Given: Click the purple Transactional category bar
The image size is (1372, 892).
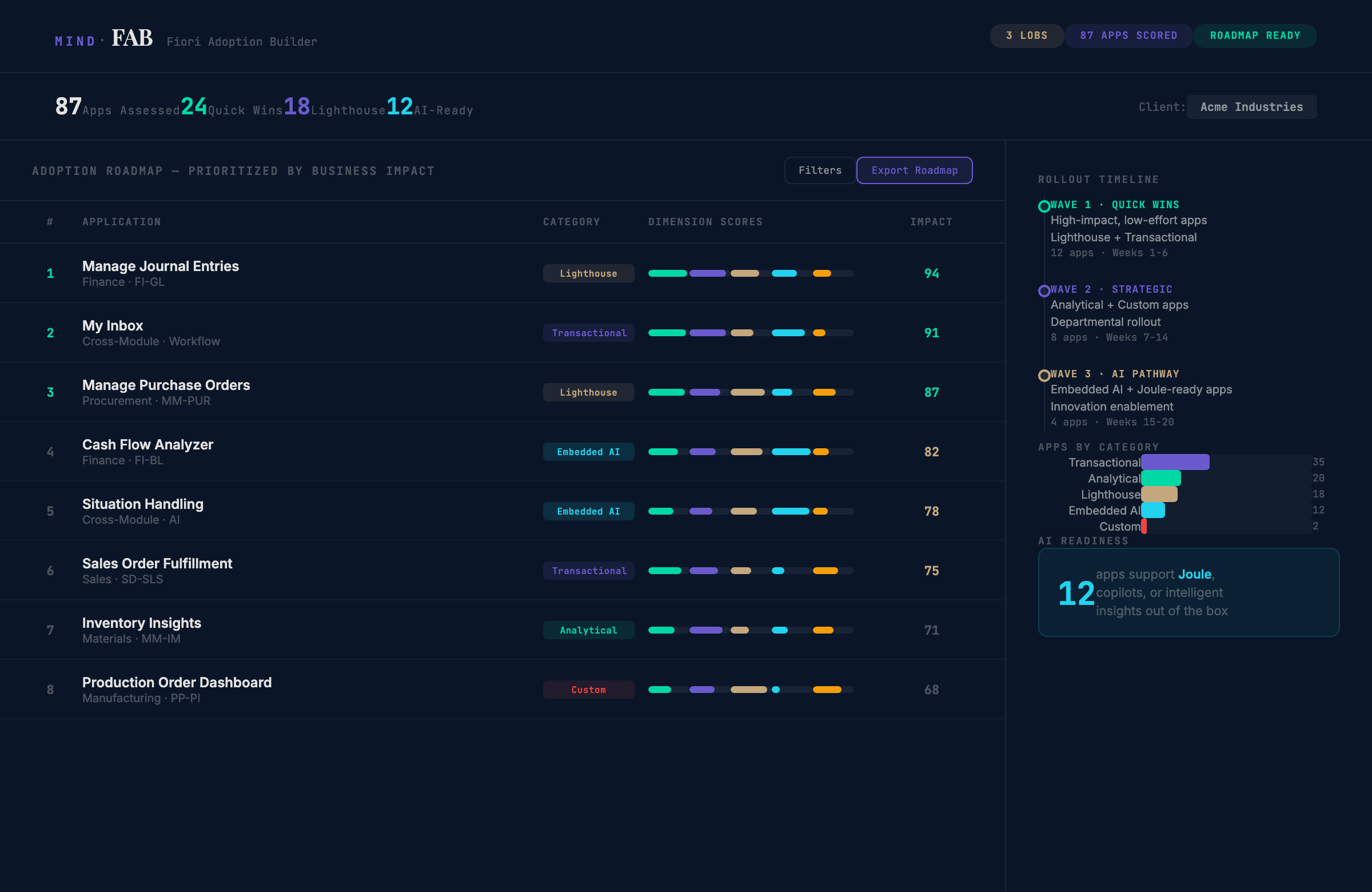Looking at the screenshot, I should pyautogui.click(x=1174, y=463).
